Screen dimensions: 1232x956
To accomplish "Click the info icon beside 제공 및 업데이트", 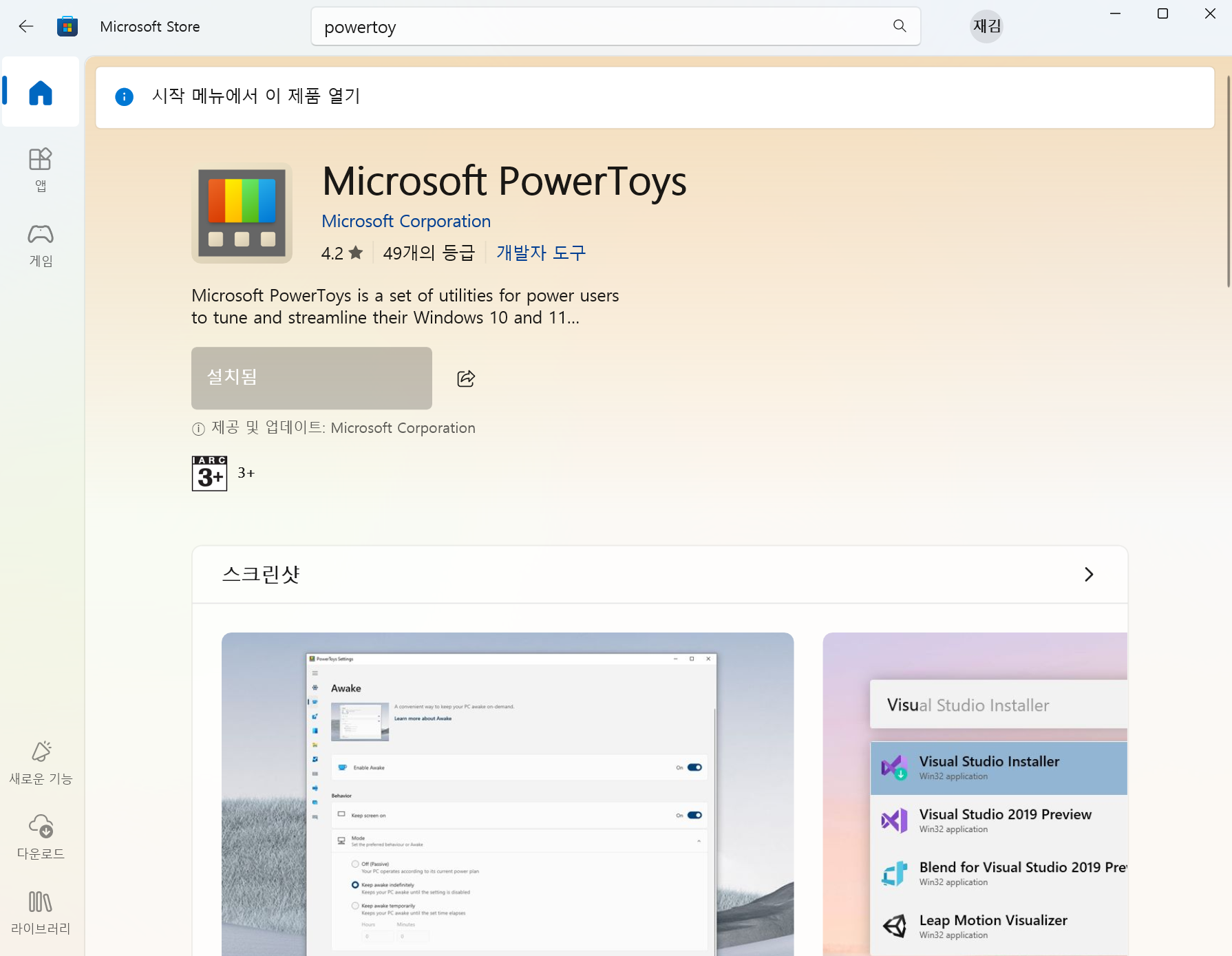I will pyautogui.click(x=198, y=429).
